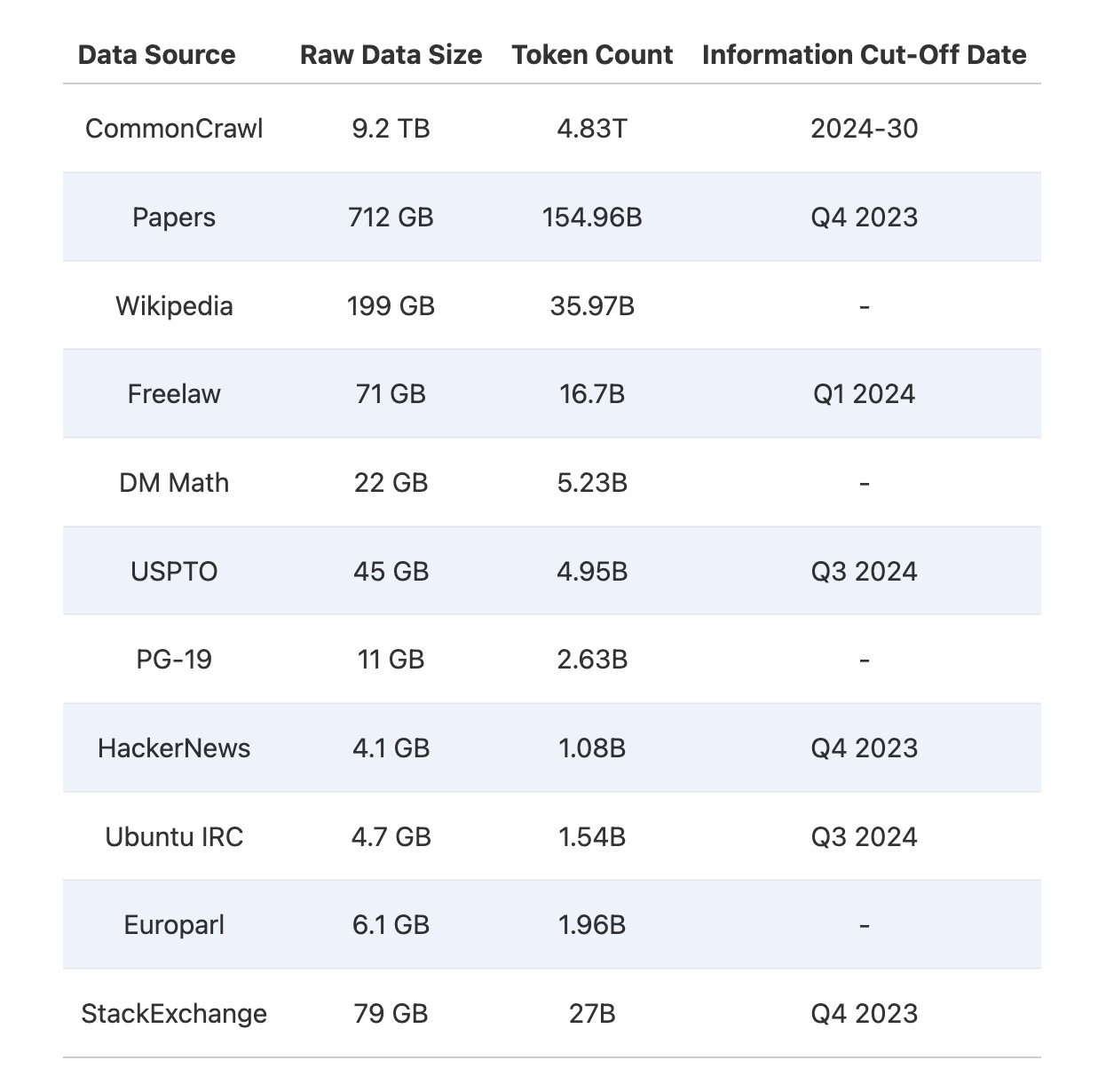The height and width of the screenshot is (1092, 1106).
Task: Click the Information Cut-Off Date header
Action: click(x=864, y=55)
